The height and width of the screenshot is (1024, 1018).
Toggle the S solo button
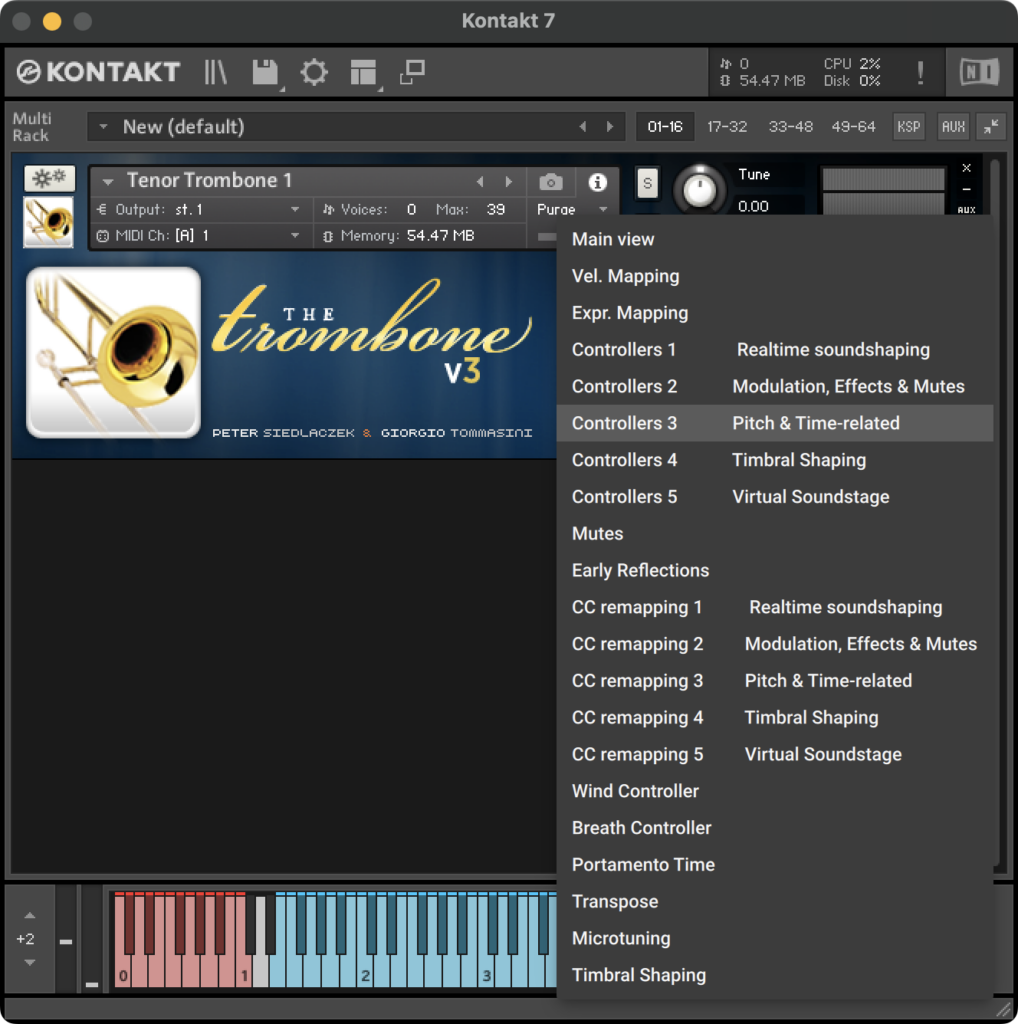coord(647,183)
